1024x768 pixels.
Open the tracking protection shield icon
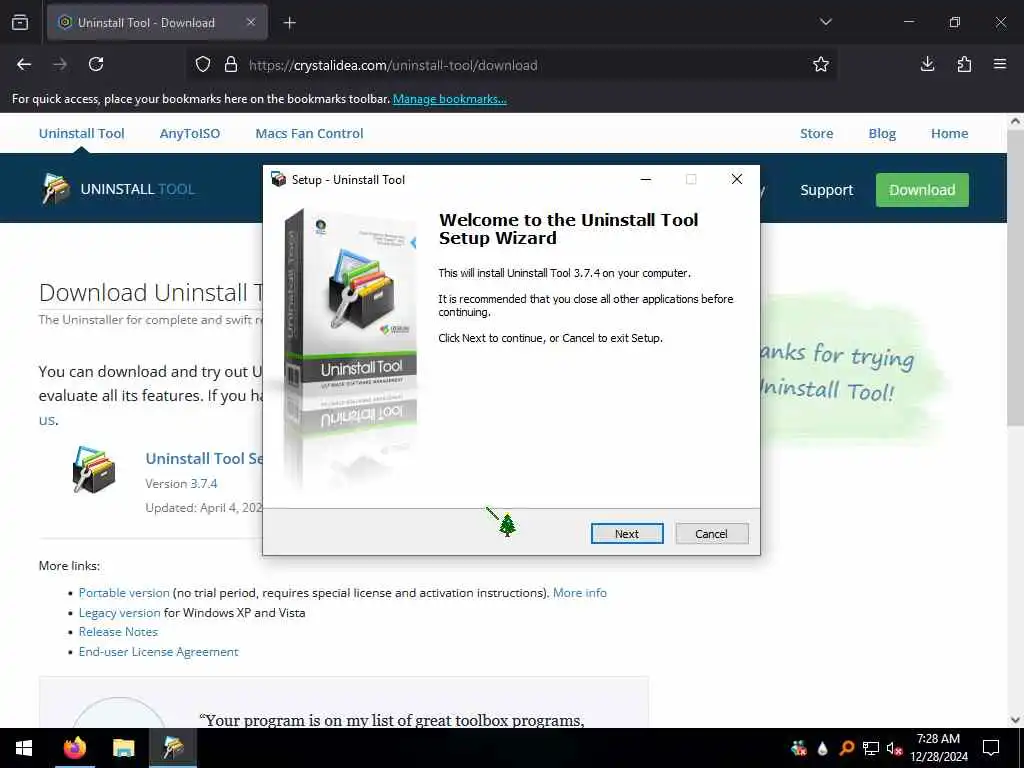pos(203,65)
